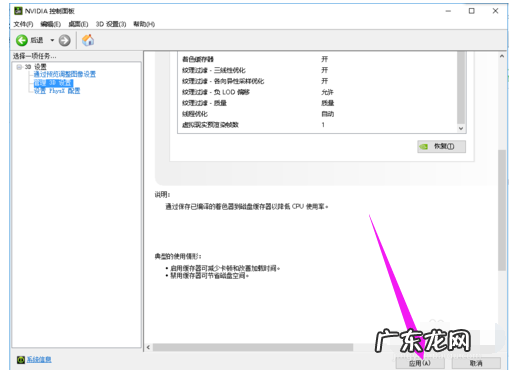Select the 着色缓存器 setting row
Viewport: 509px width, 370px height.
317,59
